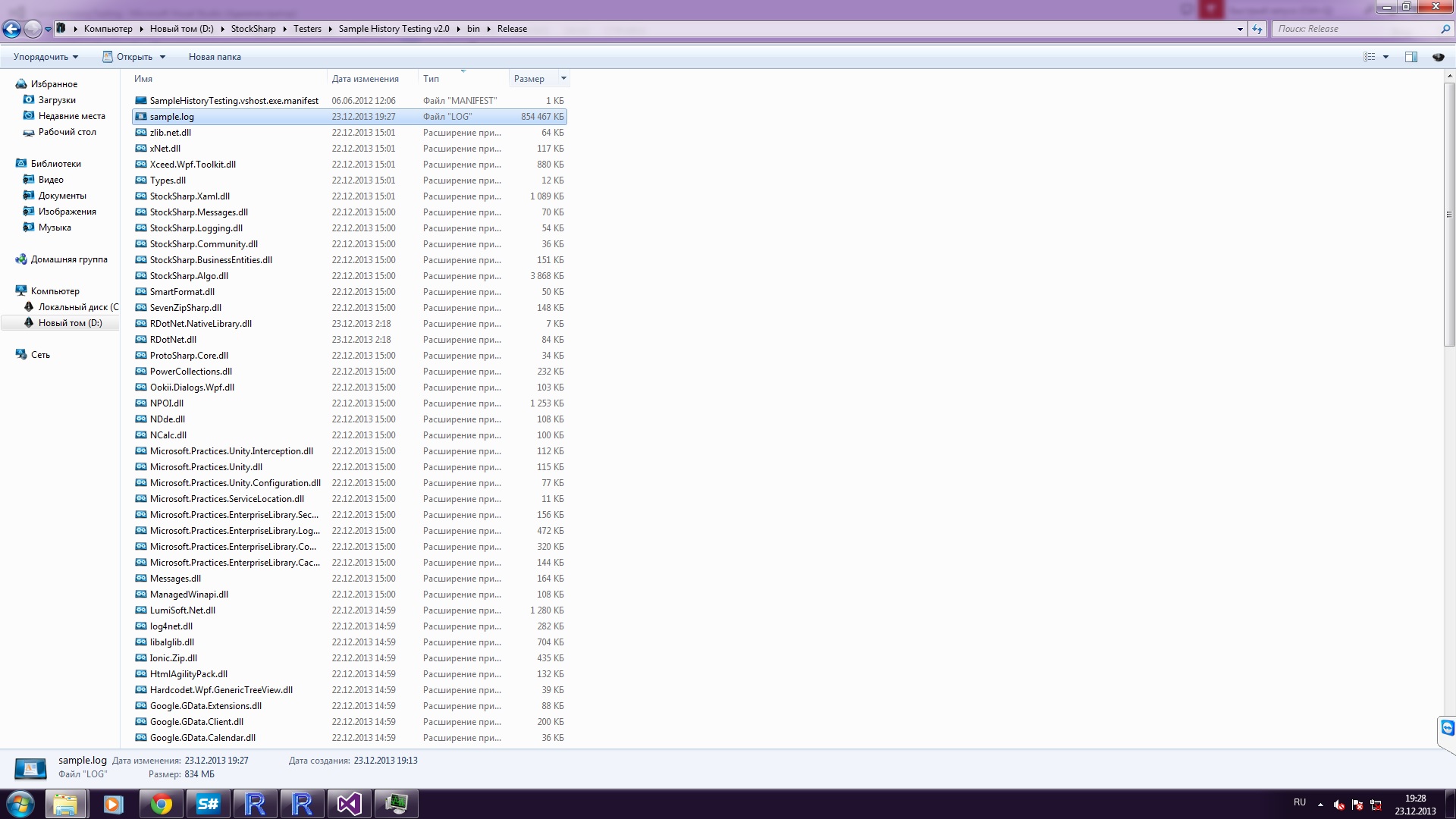Select the file name RDotNet.NativeLibrary.dll
This screenshot has height=819, width=1456.
pos(201,324)
